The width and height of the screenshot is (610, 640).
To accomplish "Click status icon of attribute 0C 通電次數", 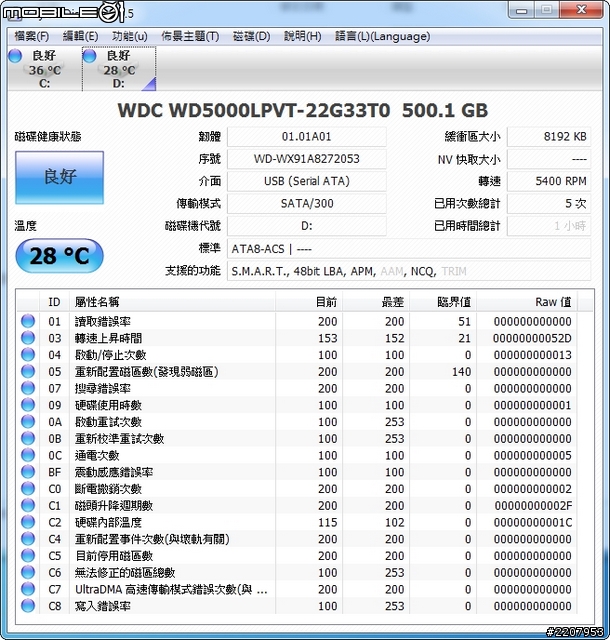I will [x=28, y=455].
